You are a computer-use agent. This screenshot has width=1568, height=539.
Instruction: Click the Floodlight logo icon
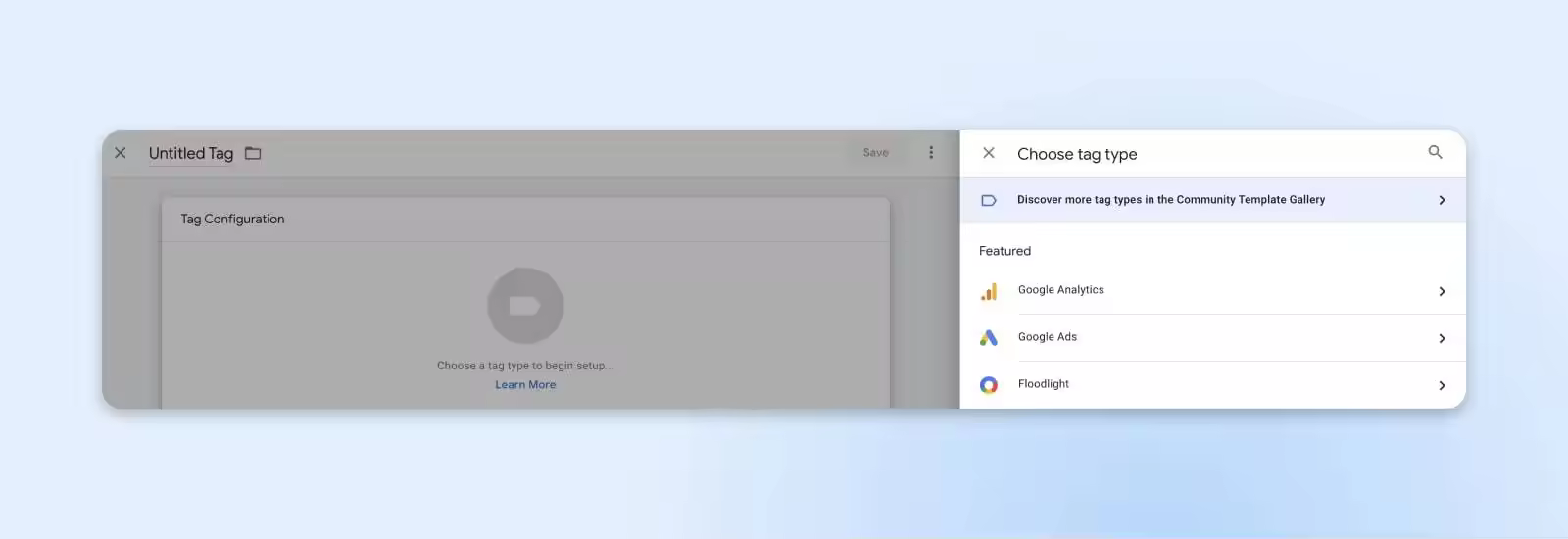pos(989,385)
